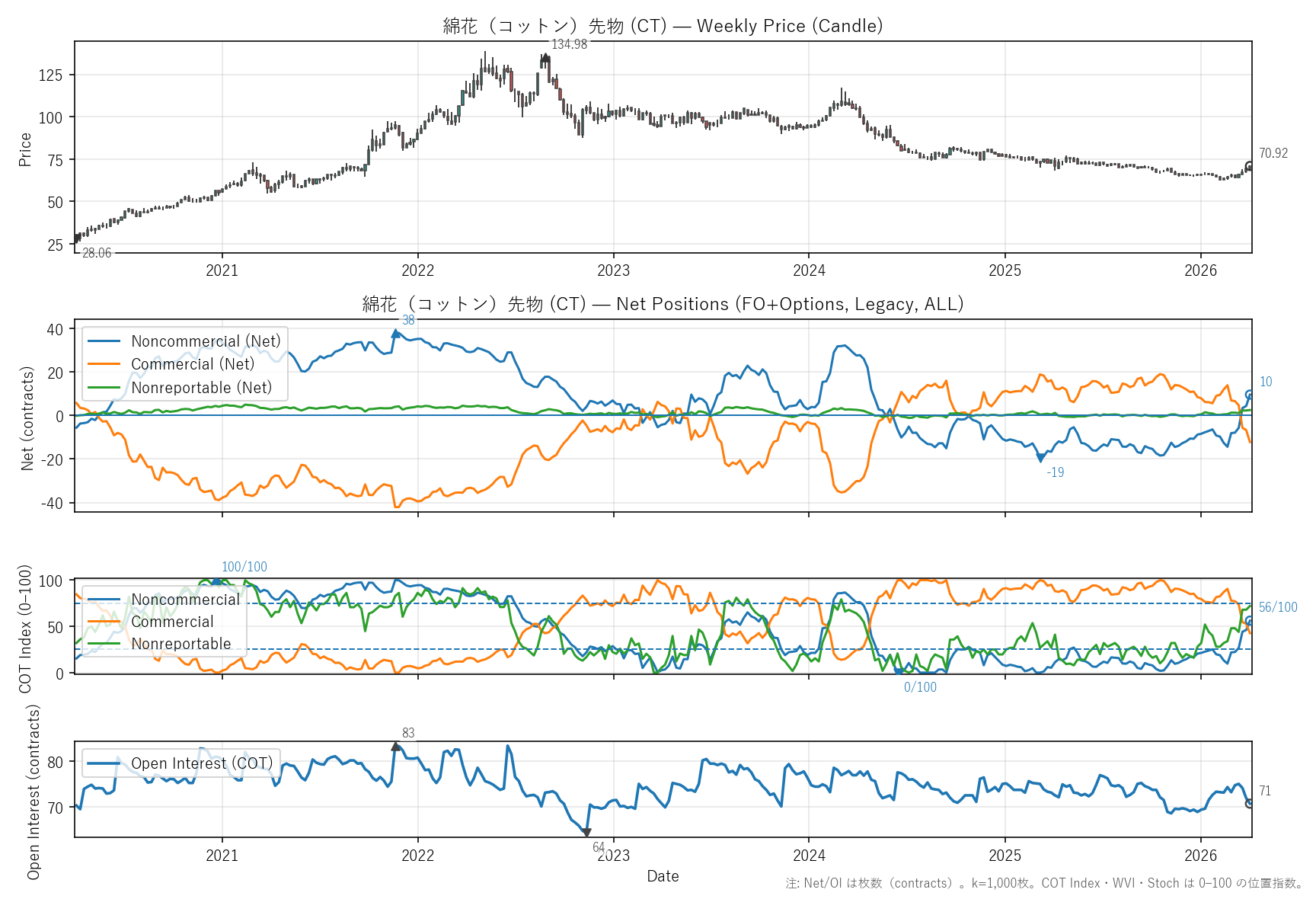1316x899 pixels.
Task: Toggle the Nonreportable (Net) legend entry
Action: (x=201, y=388)
